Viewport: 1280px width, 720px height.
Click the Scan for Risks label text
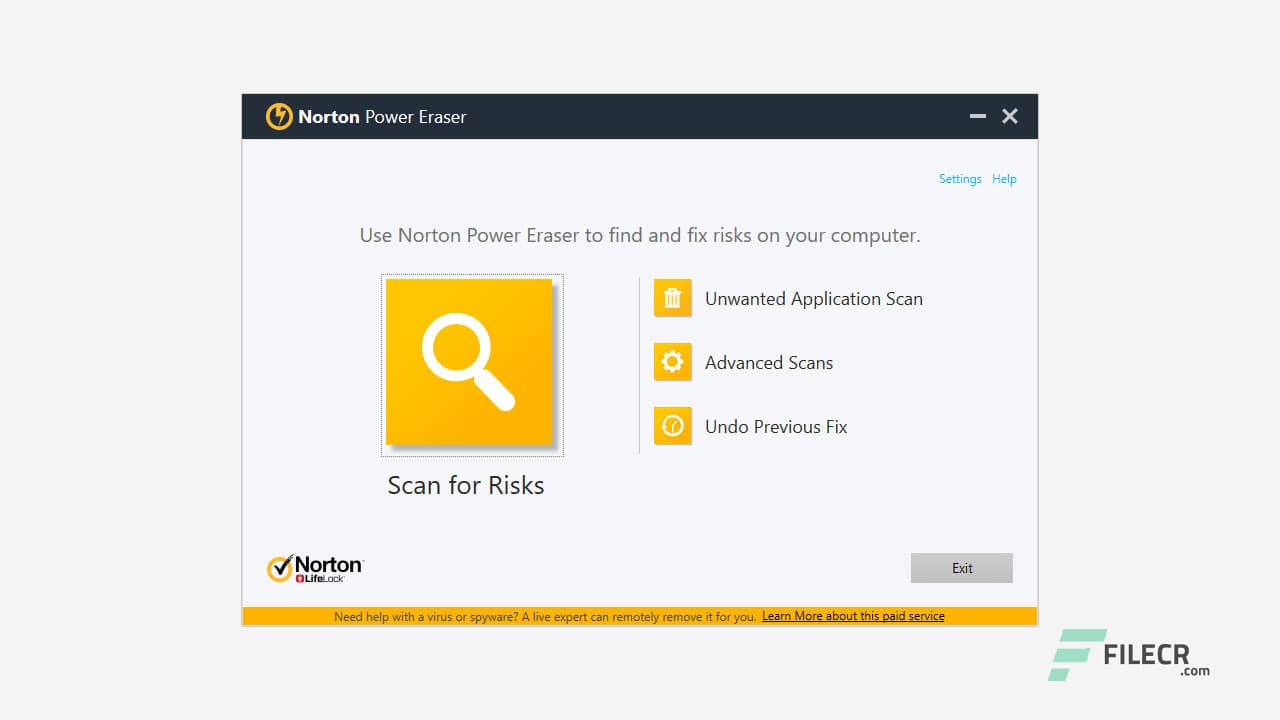[x=465, y=485]
